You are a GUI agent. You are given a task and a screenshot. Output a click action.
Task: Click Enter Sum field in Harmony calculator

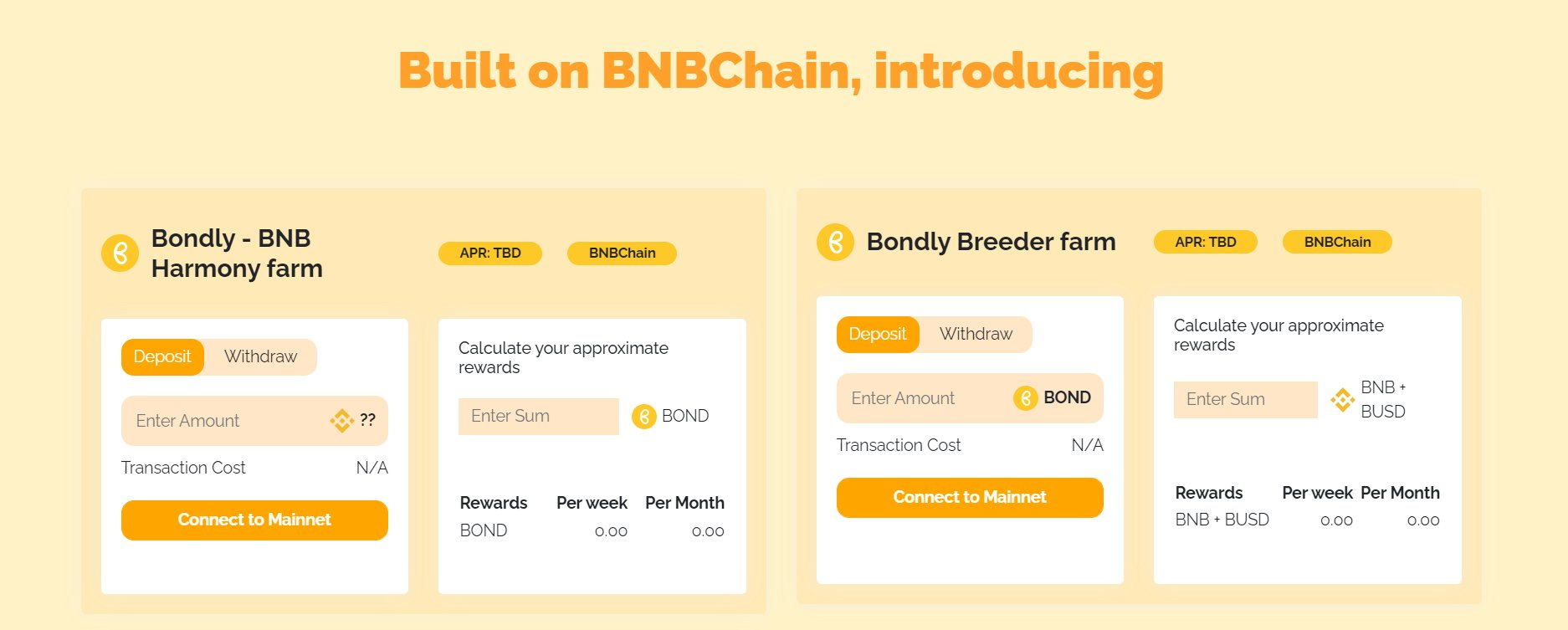click(x=538, y=417)
